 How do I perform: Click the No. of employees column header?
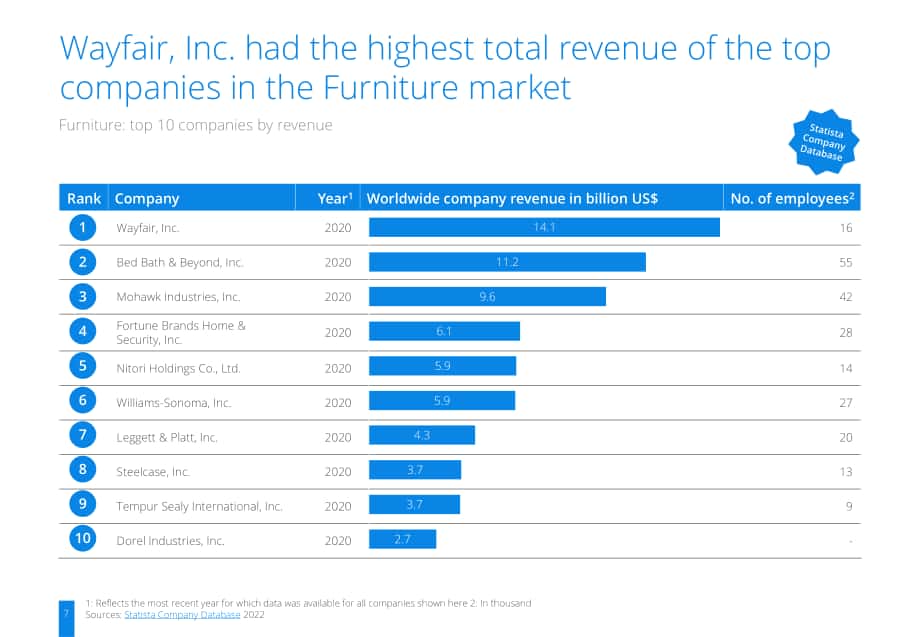tap(792, 198)
